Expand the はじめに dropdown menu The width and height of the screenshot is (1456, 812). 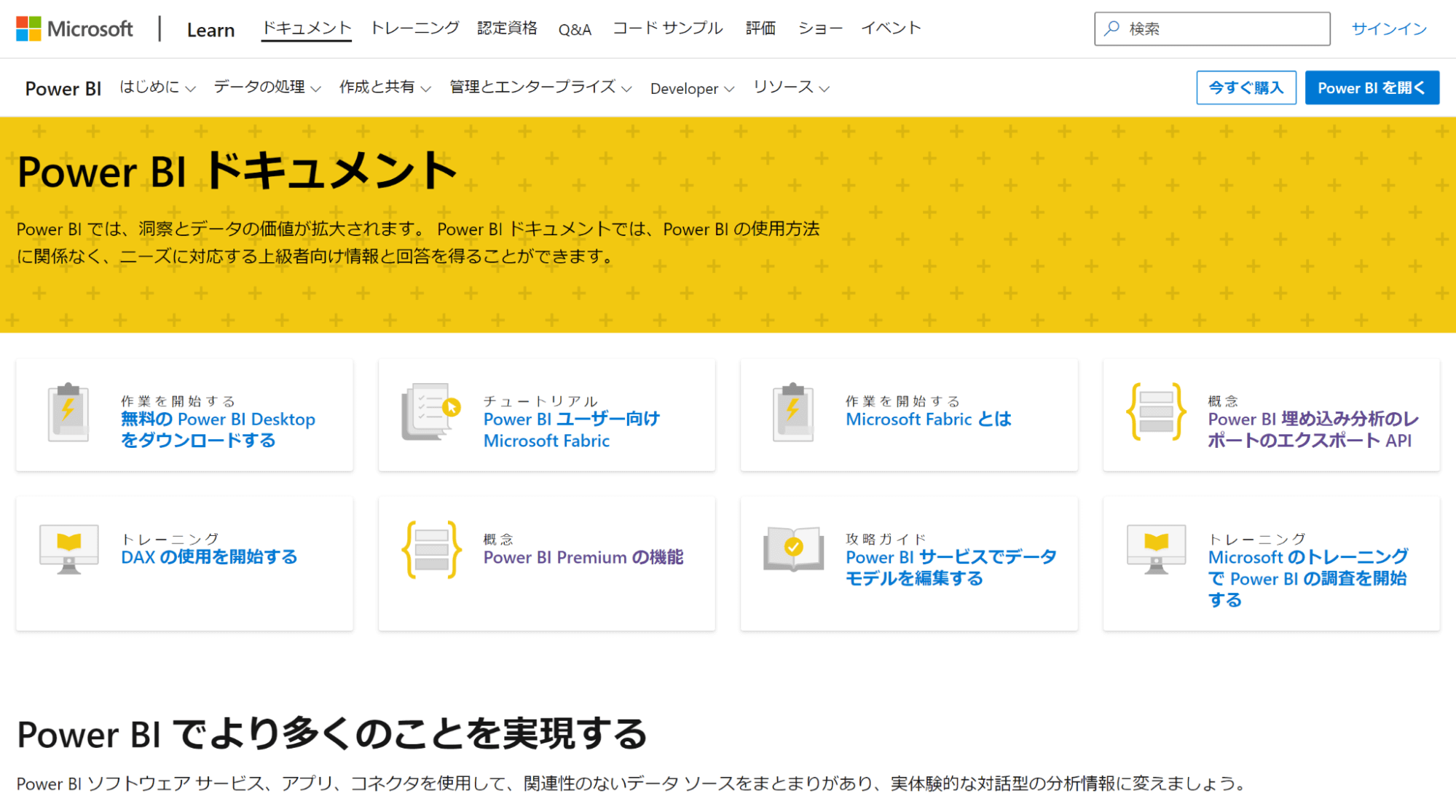pyautogui.click(x=157, y=87)
